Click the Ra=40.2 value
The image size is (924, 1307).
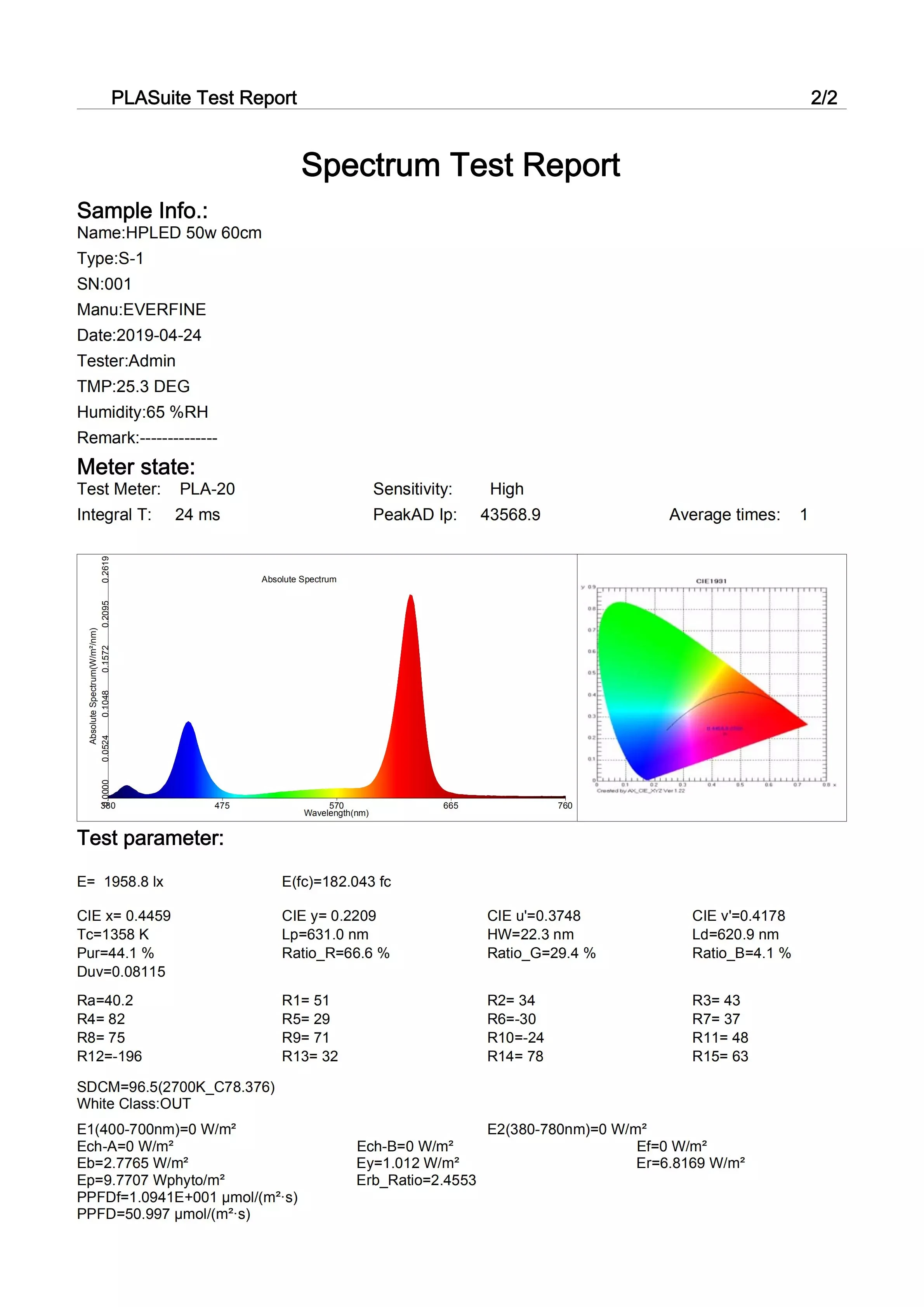105,1000
